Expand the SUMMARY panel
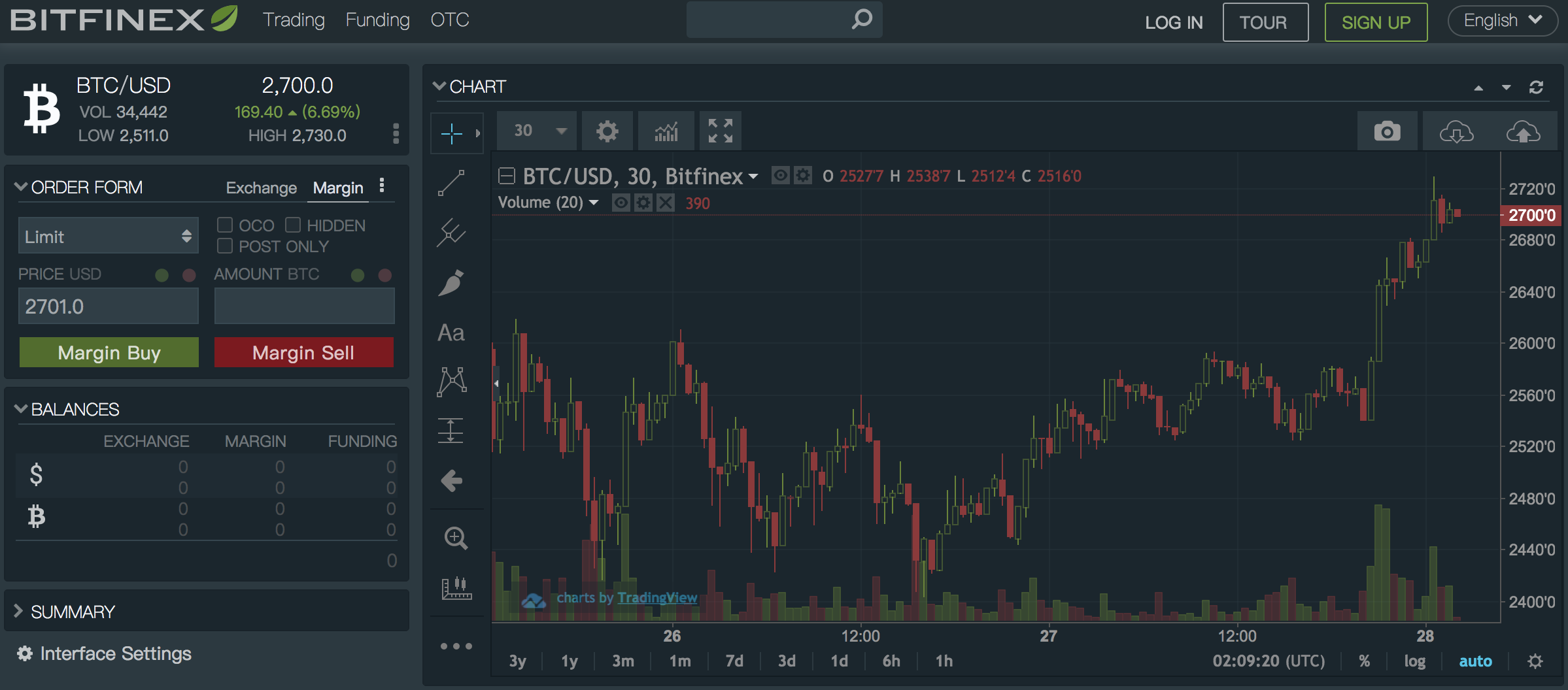This screenshot has width=1568, height=690. [72, 612]
